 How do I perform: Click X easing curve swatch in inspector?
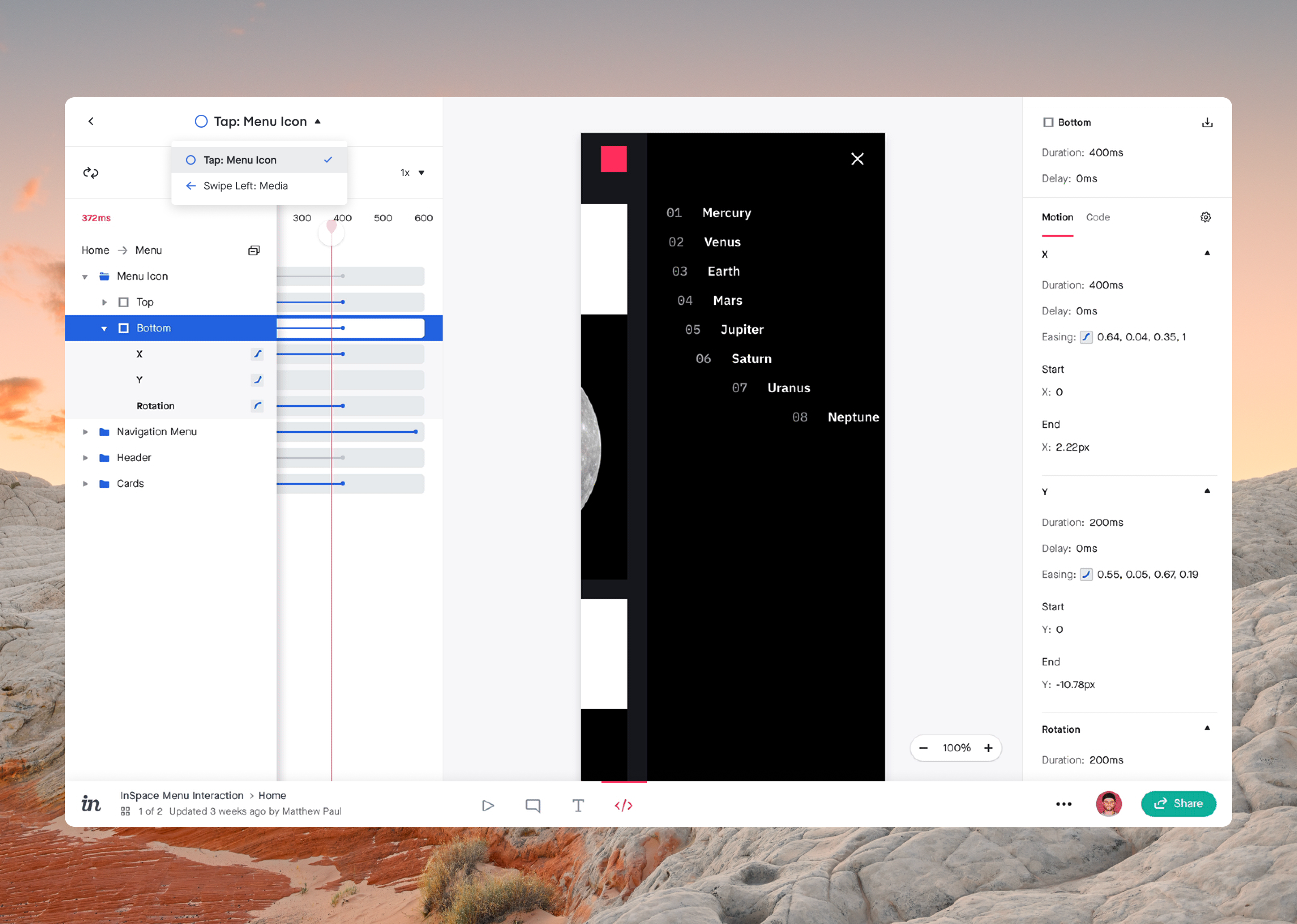point(1086,337)
